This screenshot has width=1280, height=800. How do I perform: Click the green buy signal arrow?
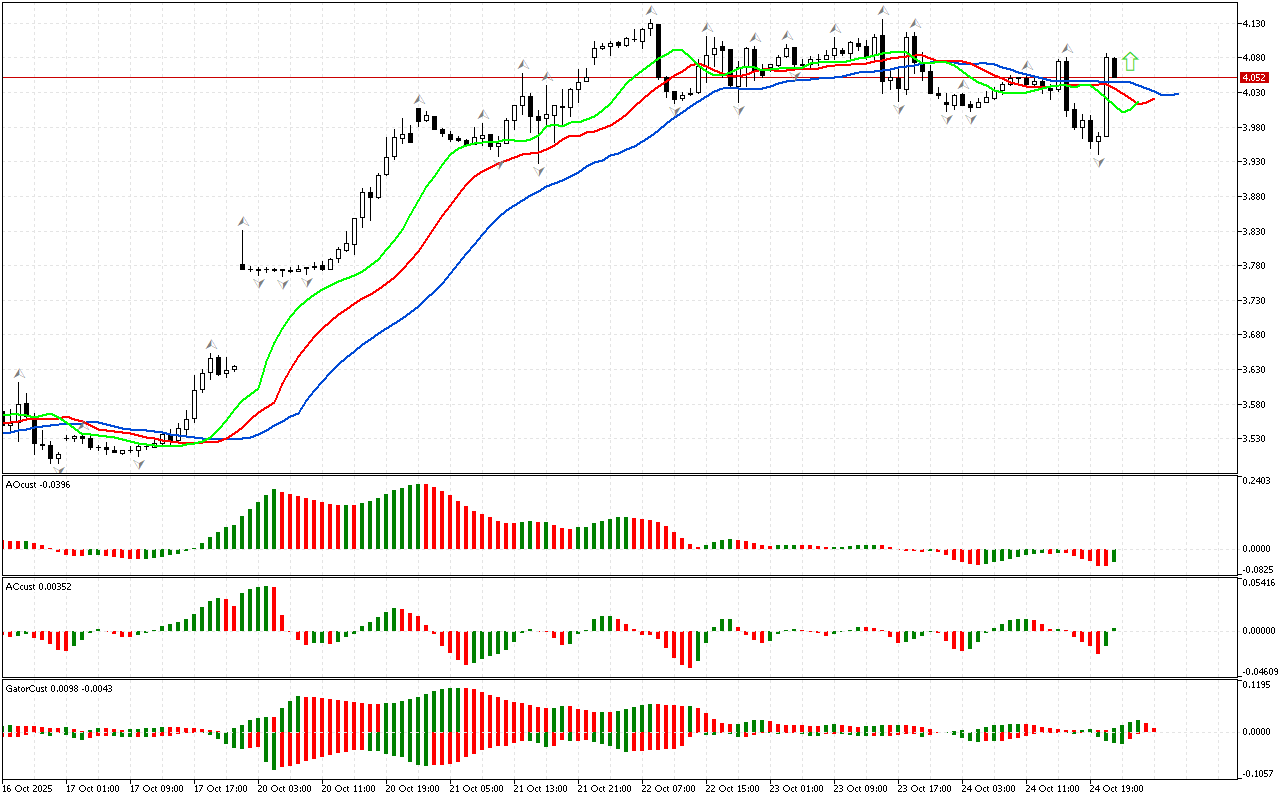(1130, 61)
